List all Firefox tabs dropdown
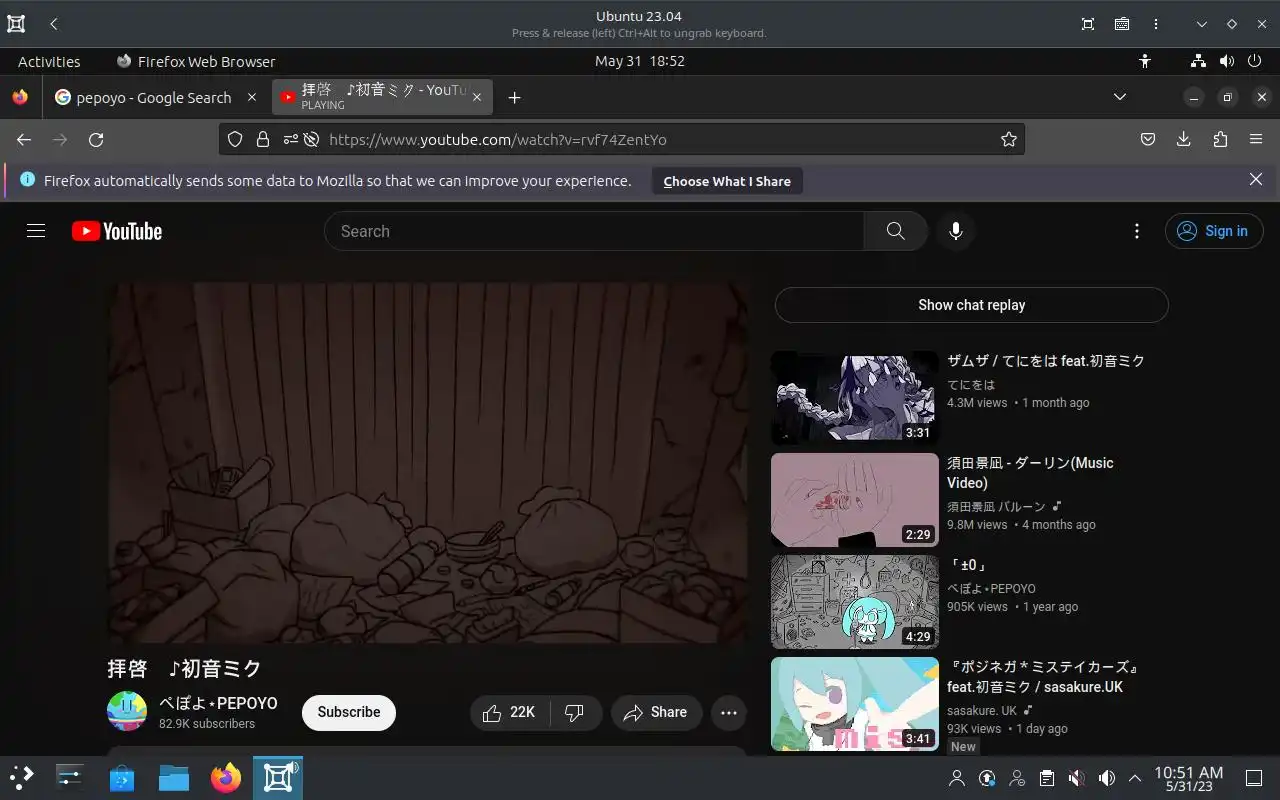Image resolution: width=1280 pixels, height=800 pixels. (1120, 97)
